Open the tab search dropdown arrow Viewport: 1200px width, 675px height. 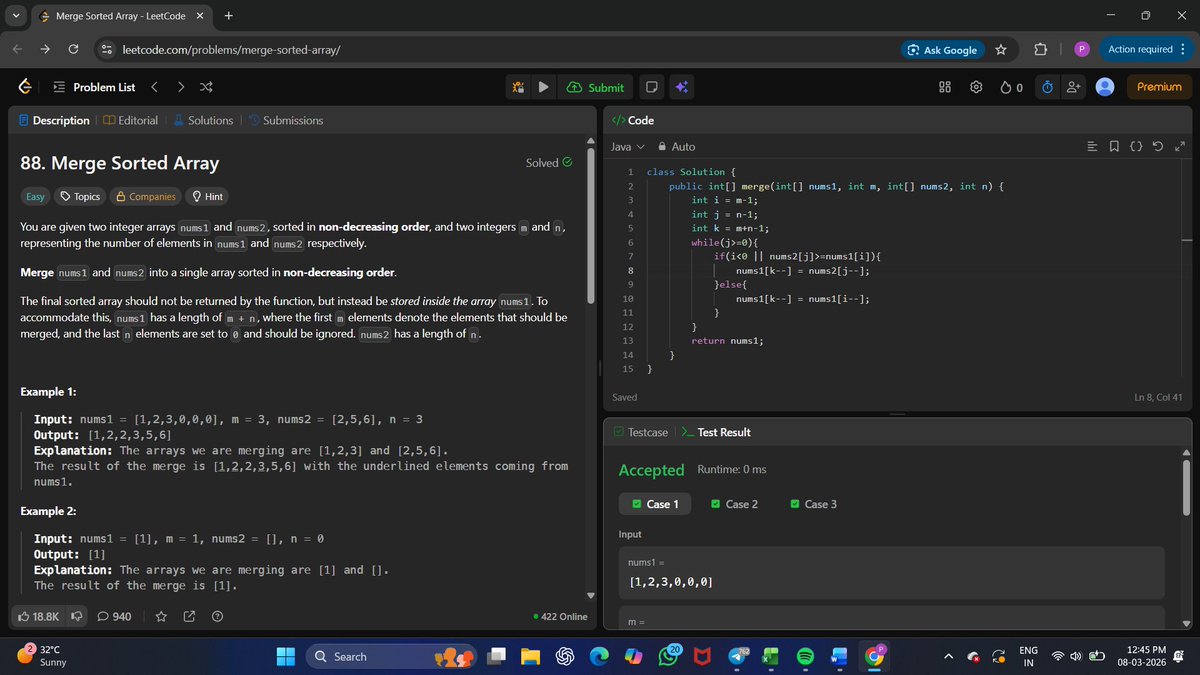tap(17, 16)
